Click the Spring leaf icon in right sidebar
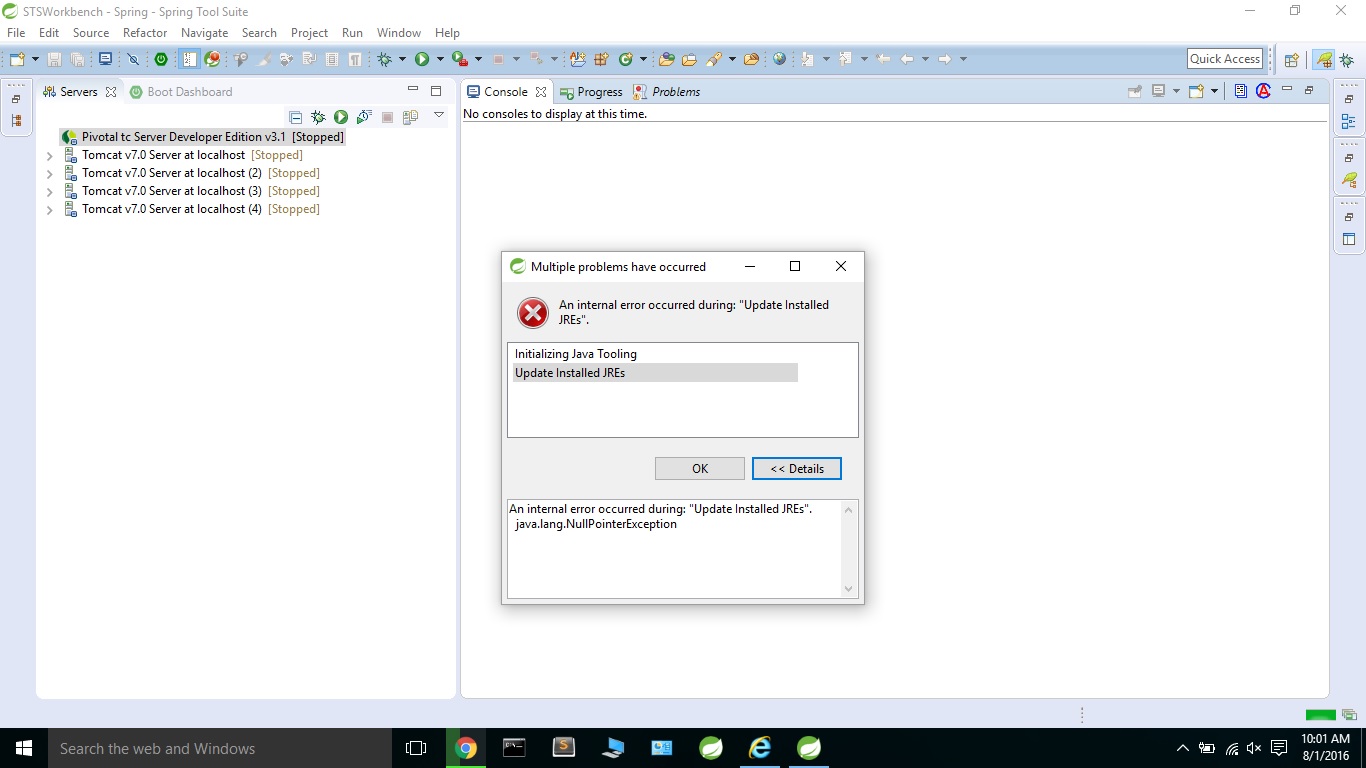 1348,181
